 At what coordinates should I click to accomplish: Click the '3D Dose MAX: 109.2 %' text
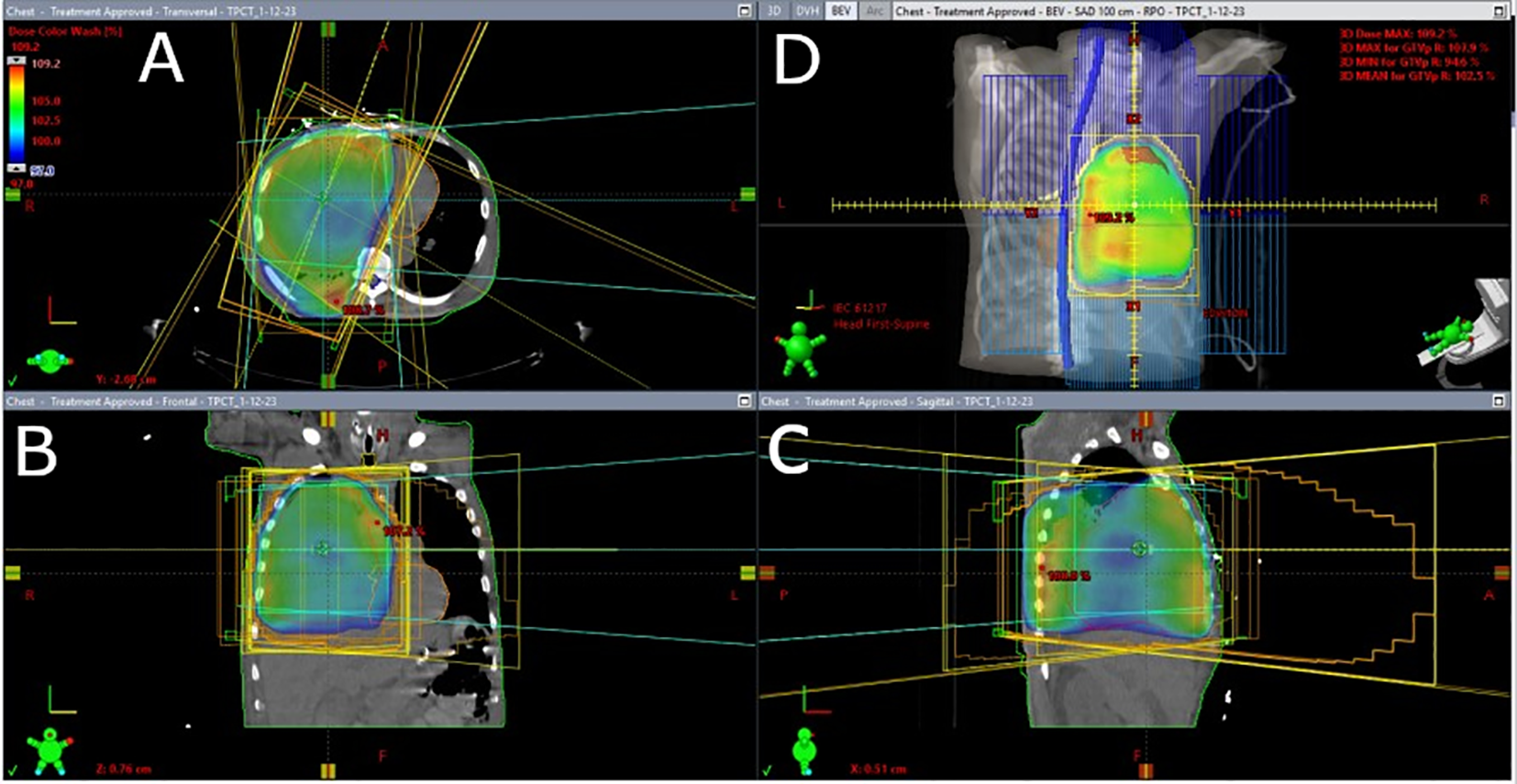pyautogui.click(x=1397, y=34)
